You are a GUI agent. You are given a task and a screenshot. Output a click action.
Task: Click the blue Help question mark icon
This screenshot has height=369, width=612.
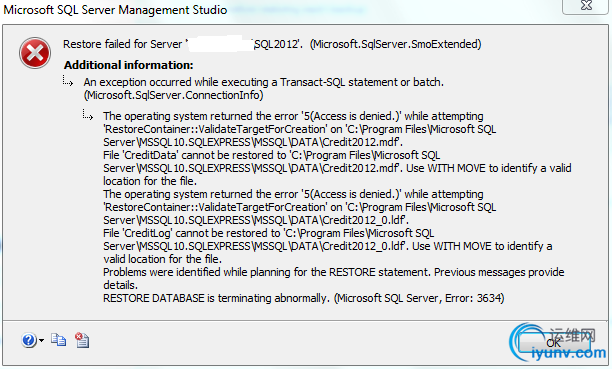29,340
